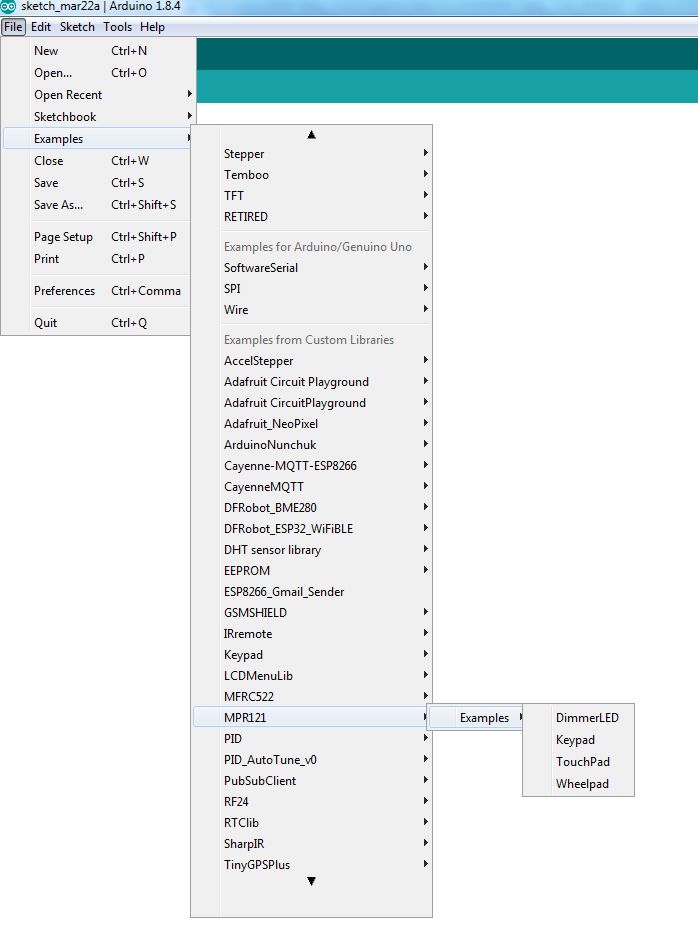Open the MPR121 Keypad example sketch
Image resolution: width=698 pixels, height=946 pixels.
pos(579,740)
